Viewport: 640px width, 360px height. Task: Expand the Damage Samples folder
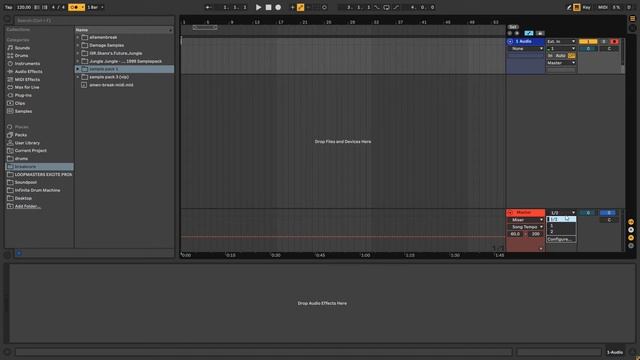(x=78, y=45)
